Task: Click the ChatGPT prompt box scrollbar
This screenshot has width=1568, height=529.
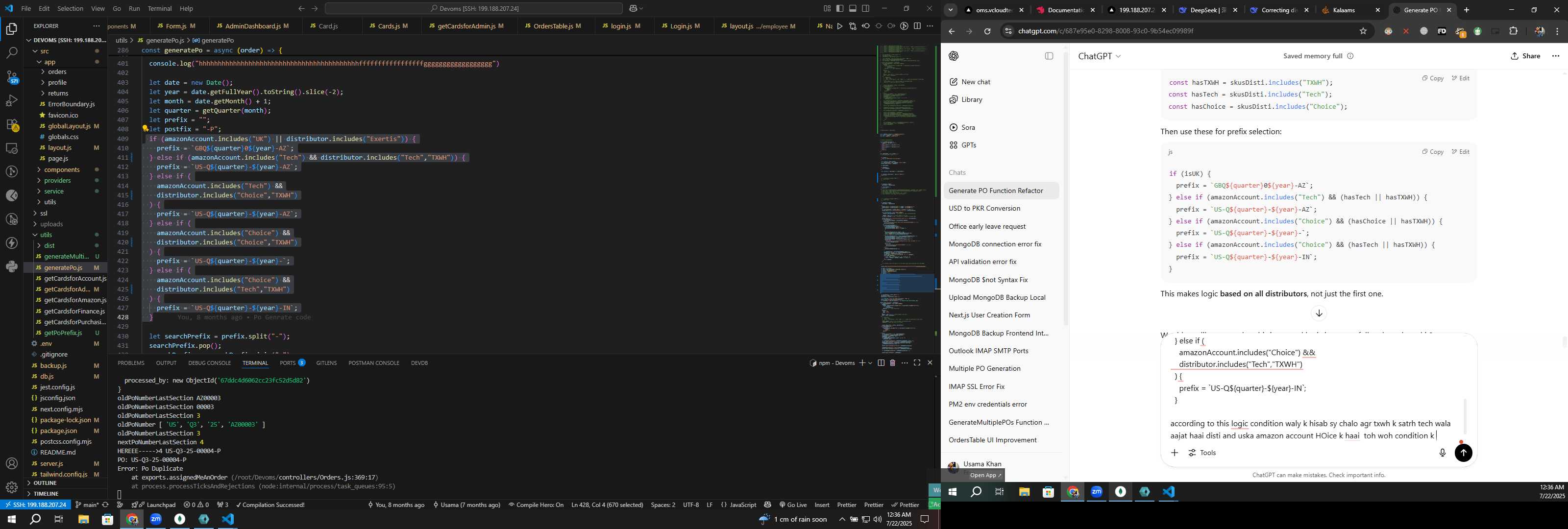Action: pyautogui.click(x=1465, y=416)
